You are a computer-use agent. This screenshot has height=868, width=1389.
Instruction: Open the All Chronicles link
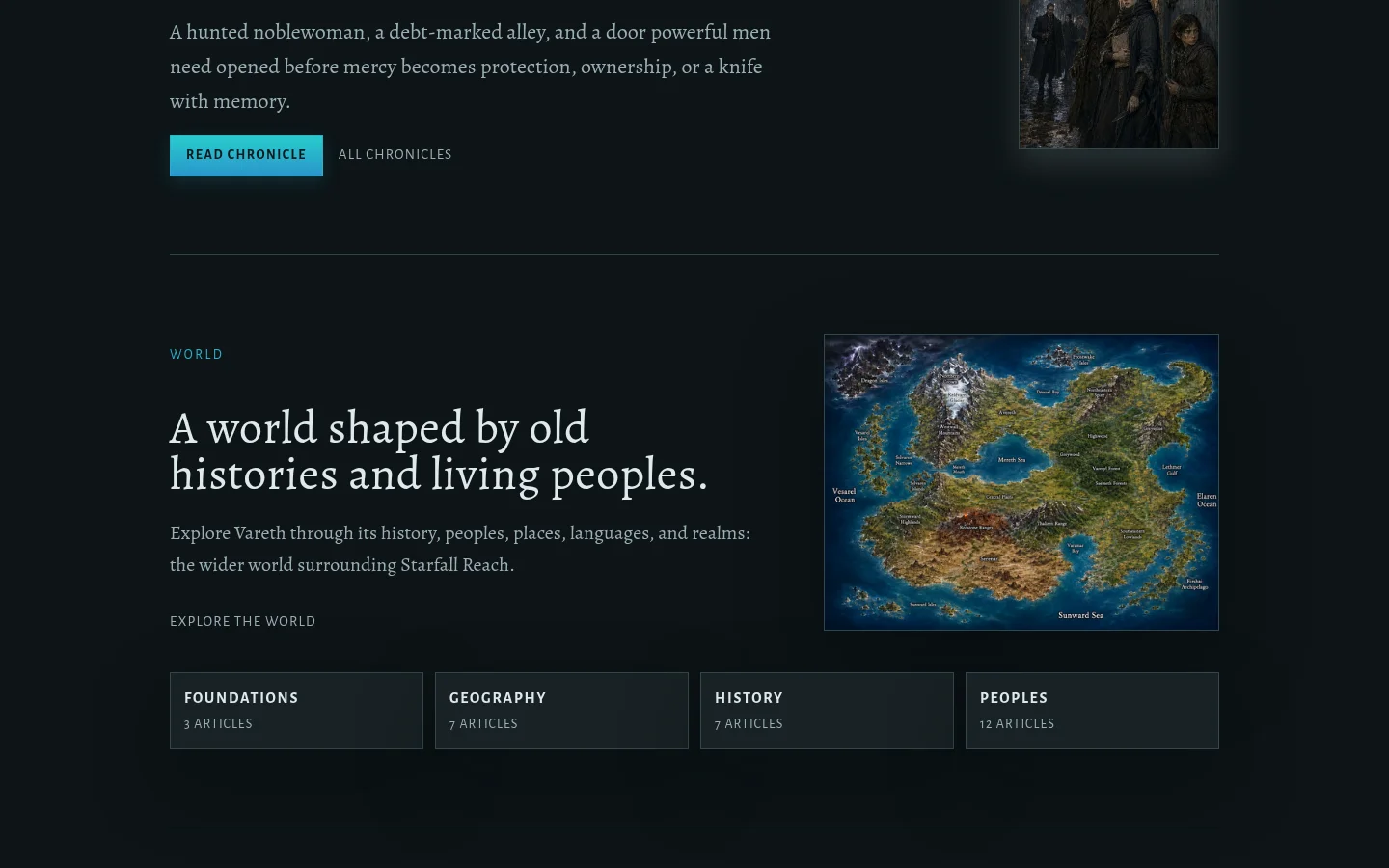coord(395,154)
